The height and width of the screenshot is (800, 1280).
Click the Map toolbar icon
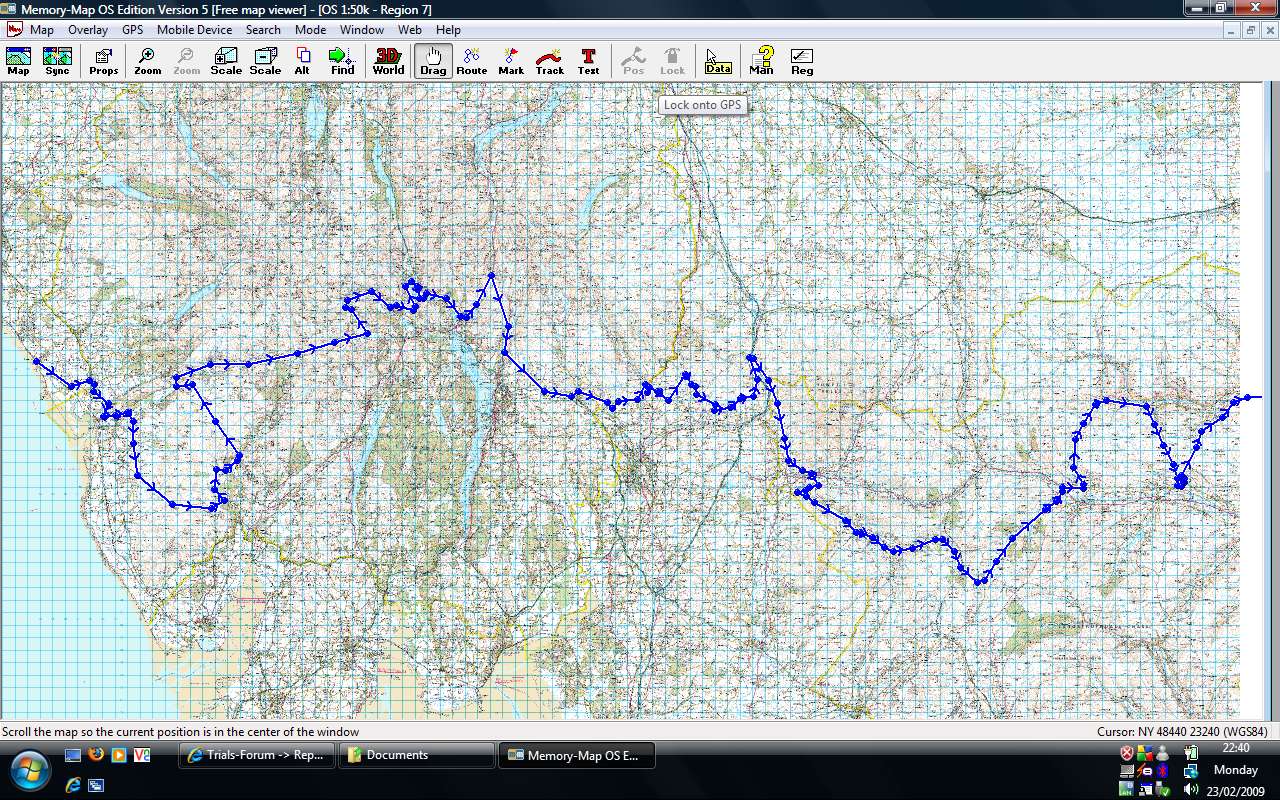click(18, 61)
